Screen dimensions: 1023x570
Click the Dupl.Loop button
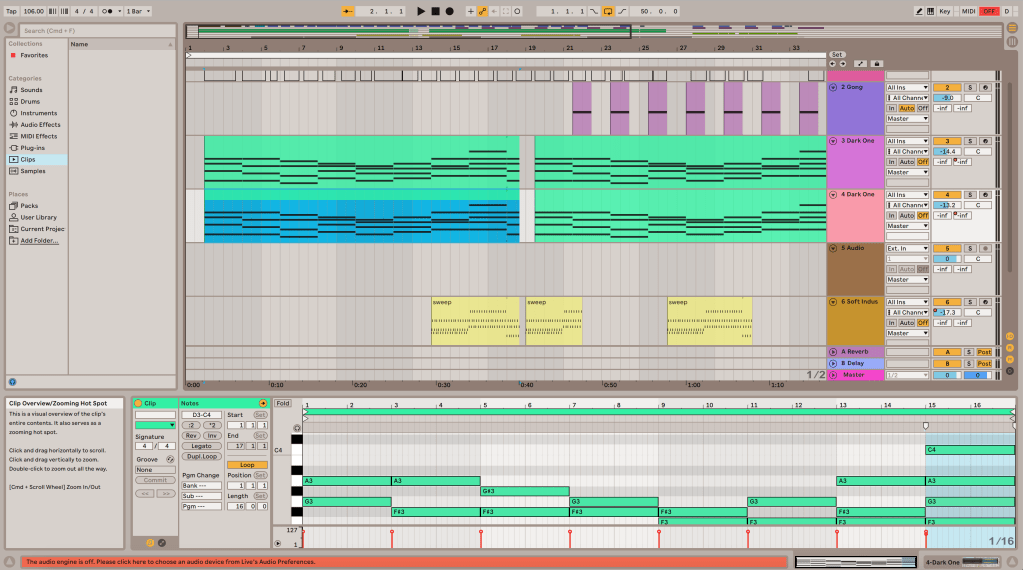202,456
